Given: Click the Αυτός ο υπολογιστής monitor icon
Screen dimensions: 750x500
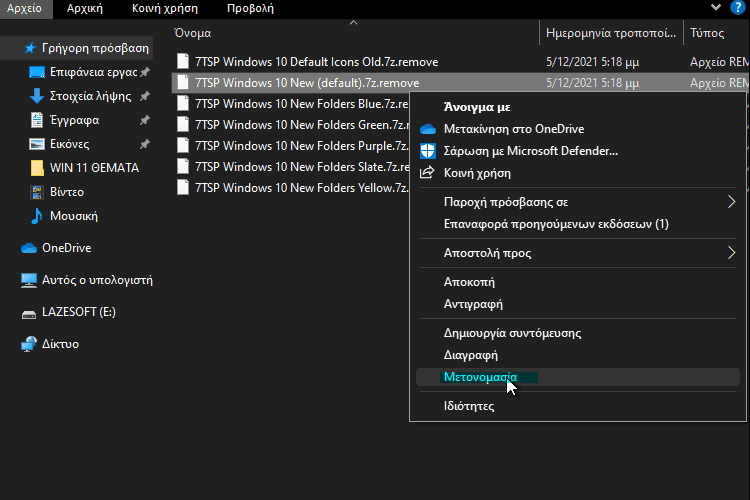Looking at the screenshot, I should (29, 280).
